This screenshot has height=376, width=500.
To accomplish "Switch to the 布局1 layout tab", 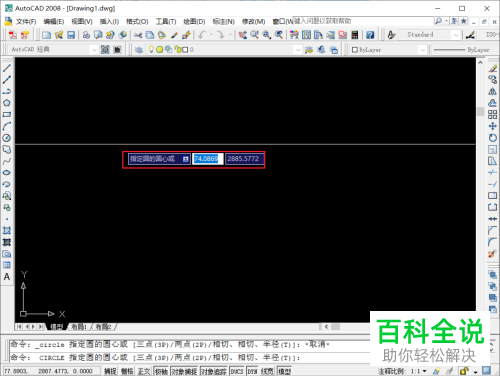I will pyautogui.click(x=79, y=327).
